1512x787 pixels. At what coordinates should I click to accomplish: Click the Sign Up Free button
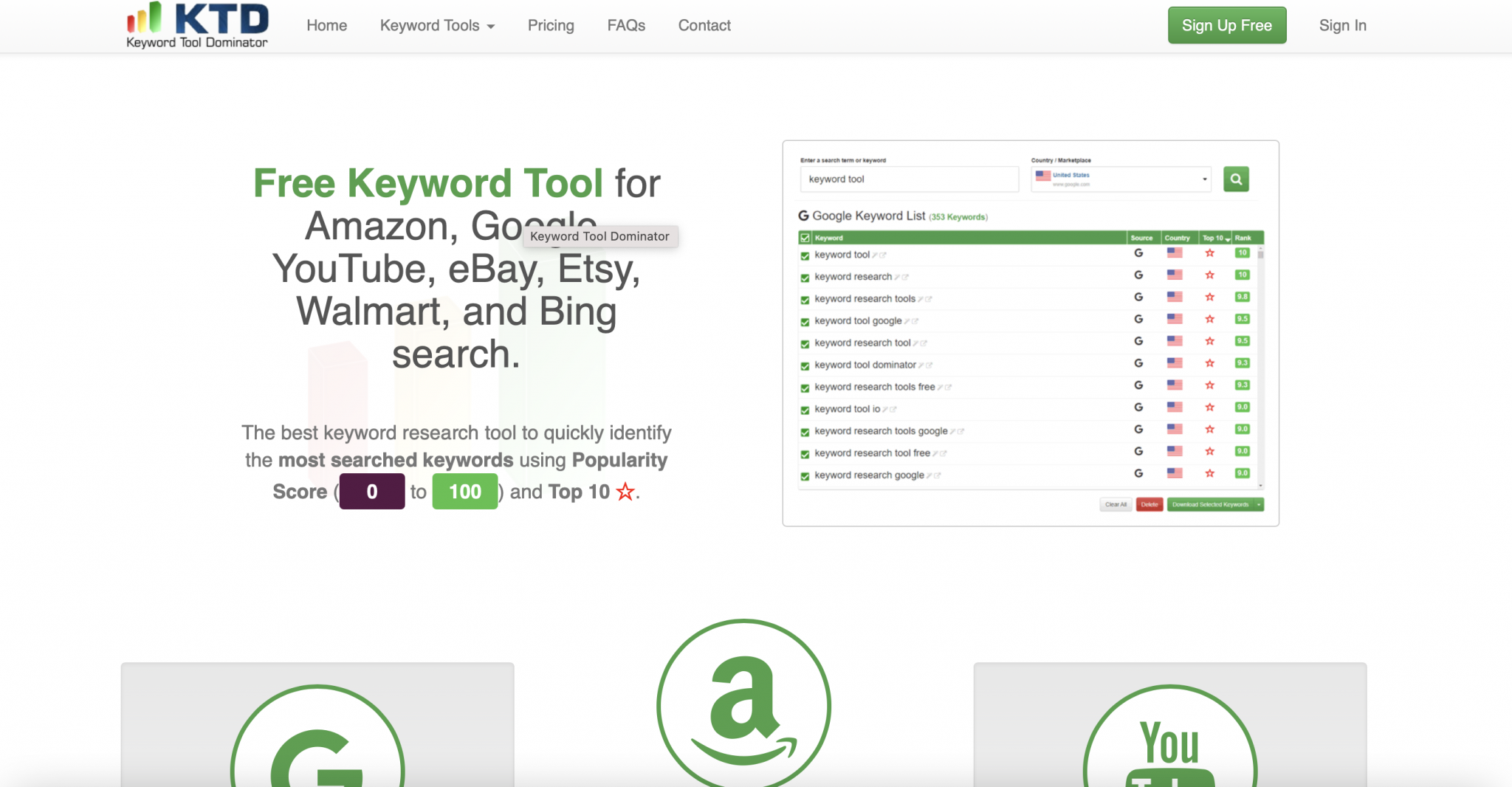click(x=1227, y=24)
